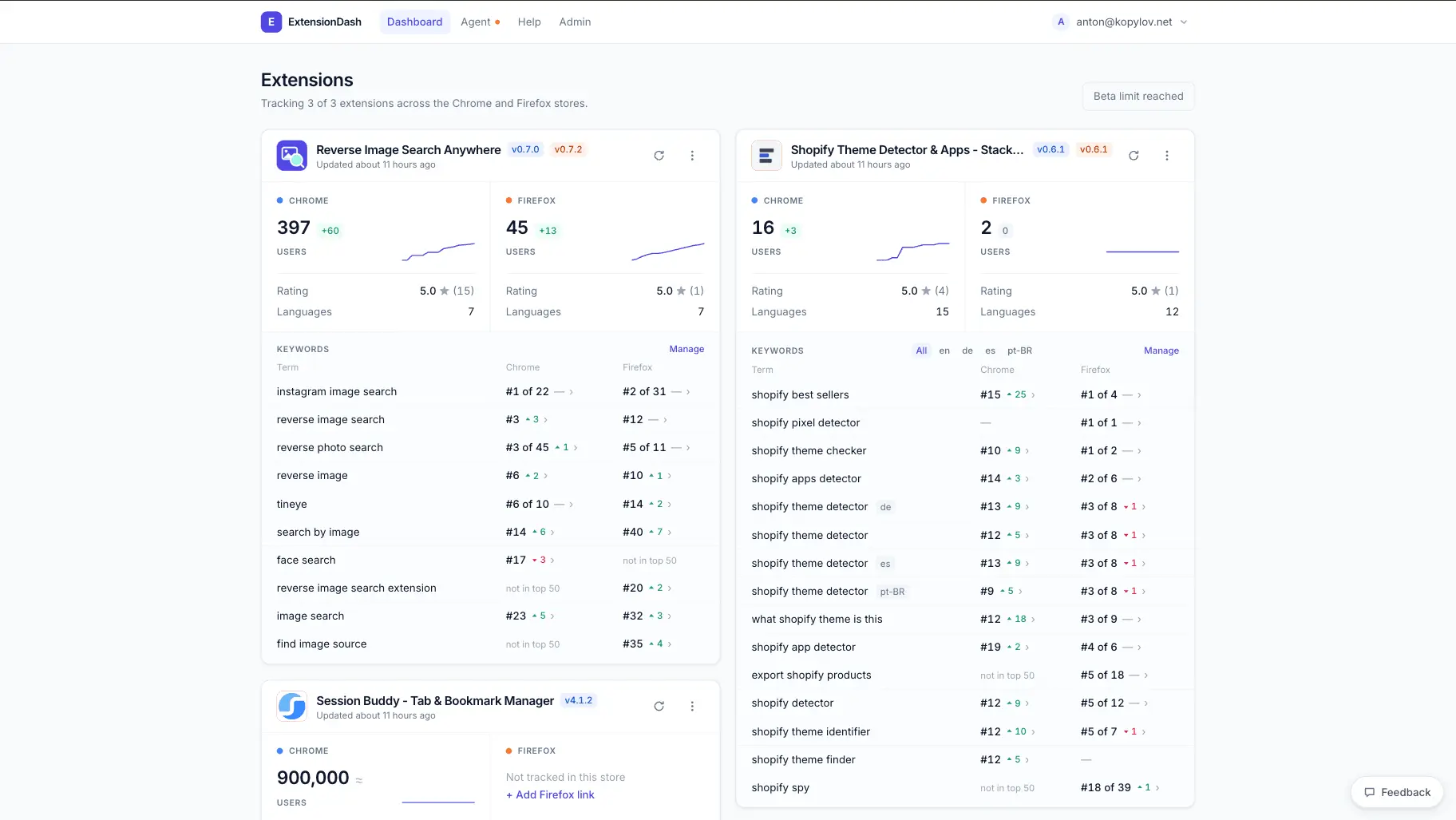Click the v0.7.0 Chrome version badge
Screen dimensions: 1456x820
point(525,149)
